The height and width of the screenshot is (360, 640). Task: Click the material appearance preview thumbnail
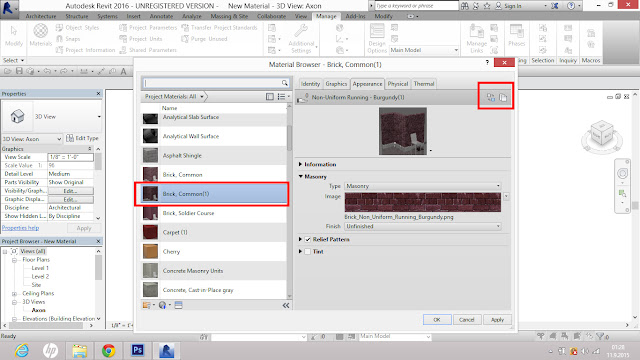tap(403, 131)
